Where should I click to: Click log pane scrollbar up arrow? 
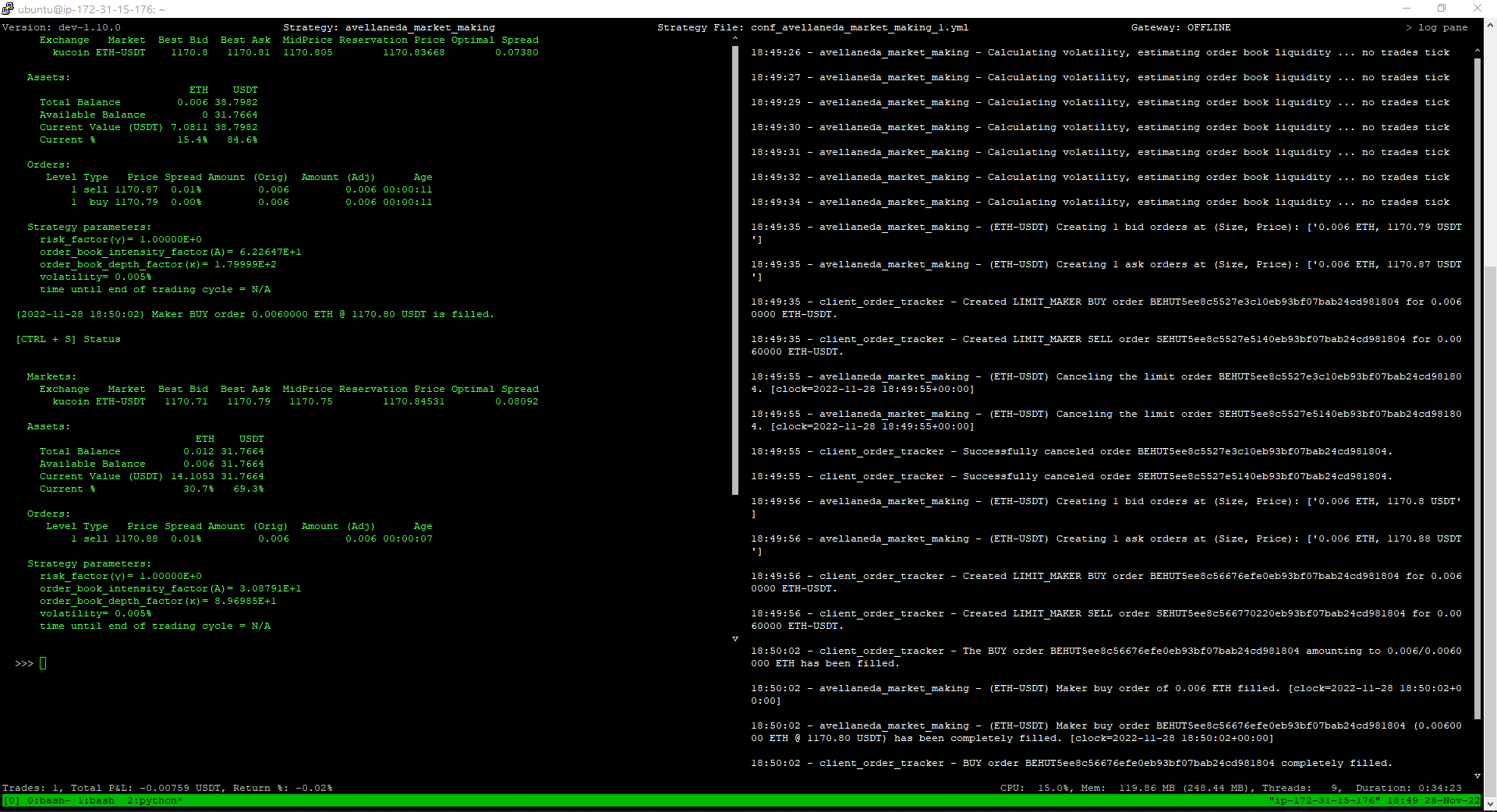(1477, 51)
